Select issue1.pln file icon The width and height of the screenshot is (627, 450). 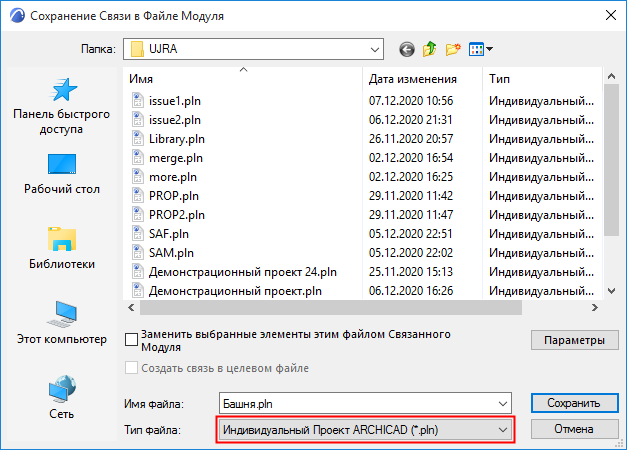(138, 100)
